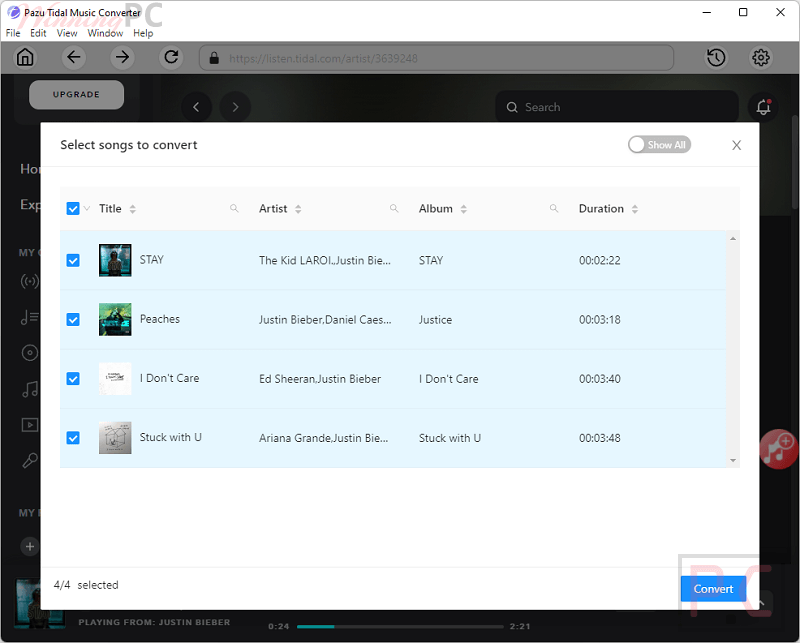Toggle the select-all checkbox in header
This screenshot has width=800, height=643.
73,208
